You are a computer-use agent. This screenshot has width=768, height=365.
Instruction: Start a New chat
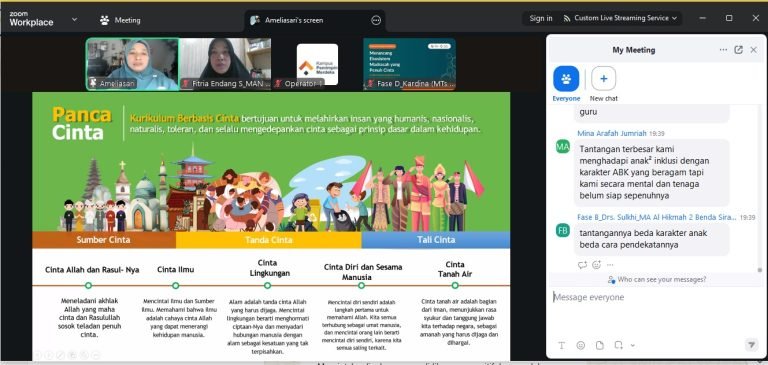[x=603, y=84]
